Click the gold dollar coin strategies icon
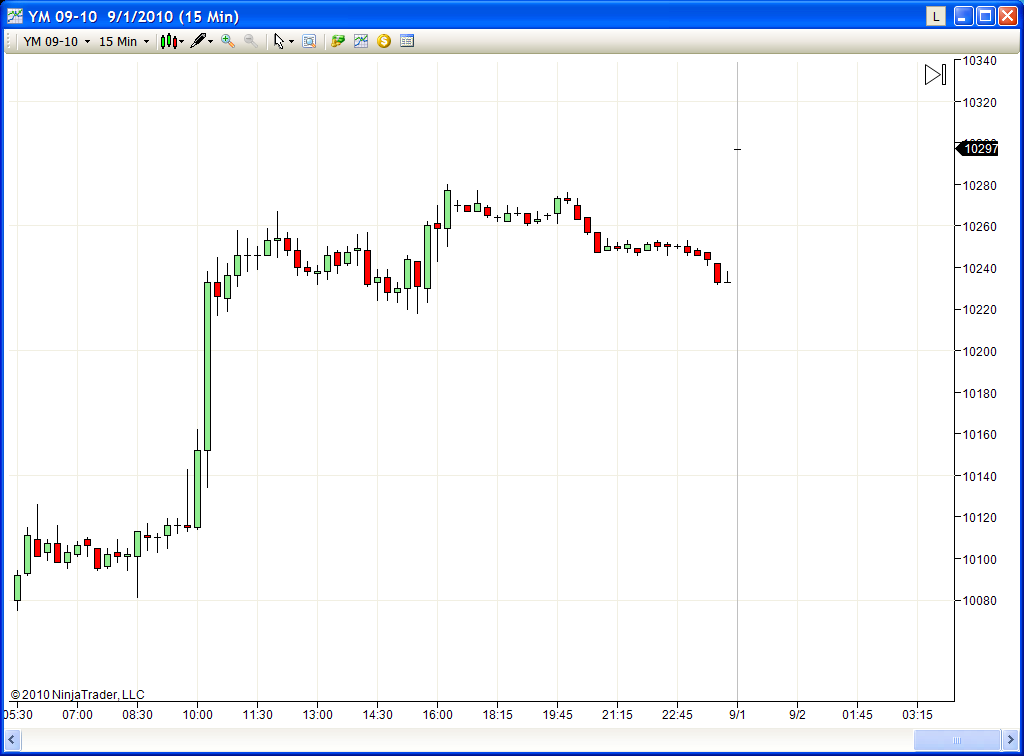1024x756 pixels. coord(384,41)
